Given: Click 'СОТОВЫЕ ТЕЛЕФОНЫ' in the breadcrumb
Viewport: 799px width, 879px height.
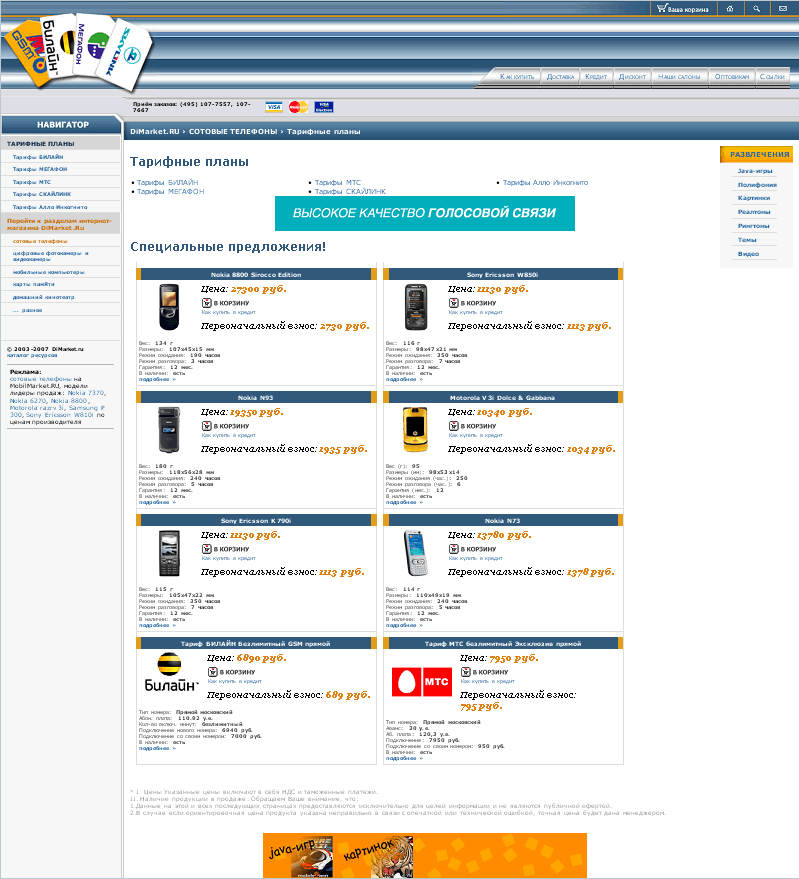Looking at the screenshot, I should 233,132.
